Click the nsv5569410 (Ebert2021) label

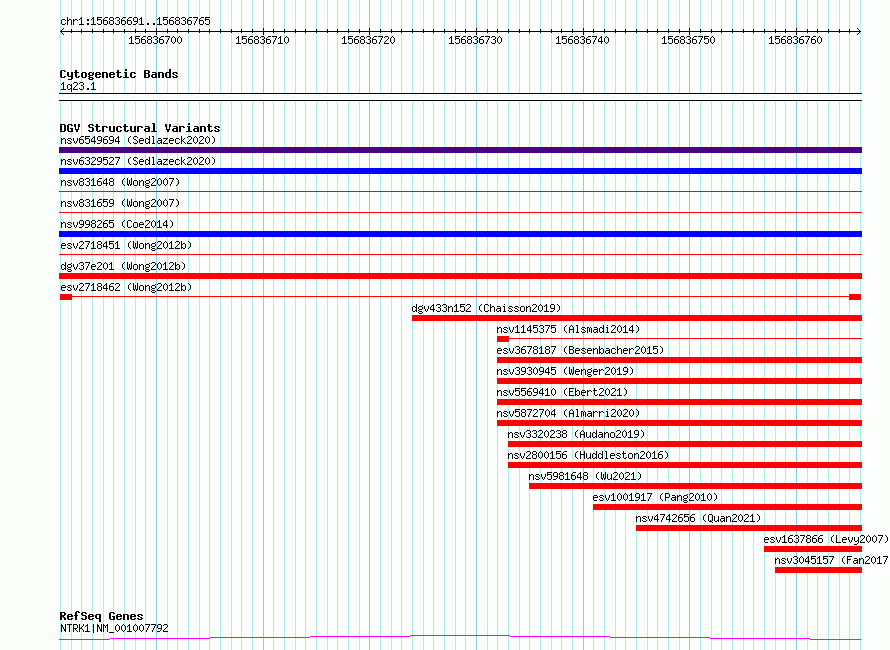(562, 392)
